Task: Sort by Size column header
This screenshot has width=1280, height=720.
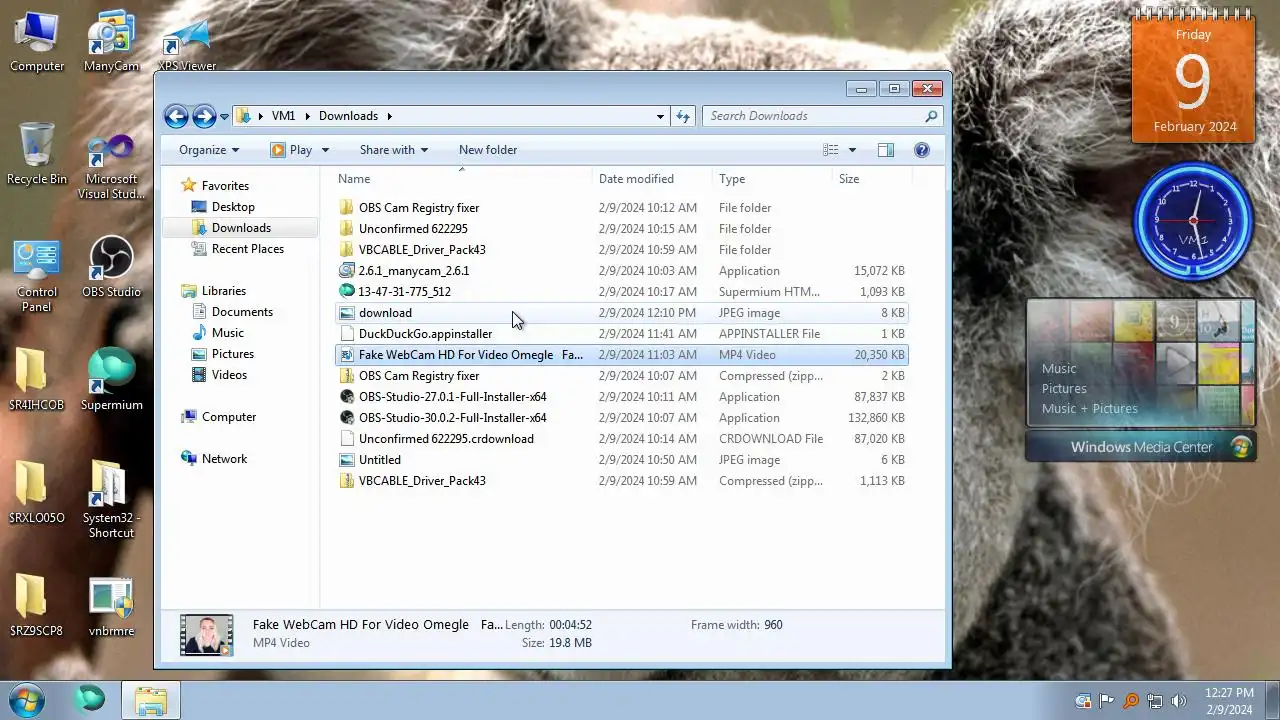Action: [x=872, y=179]
